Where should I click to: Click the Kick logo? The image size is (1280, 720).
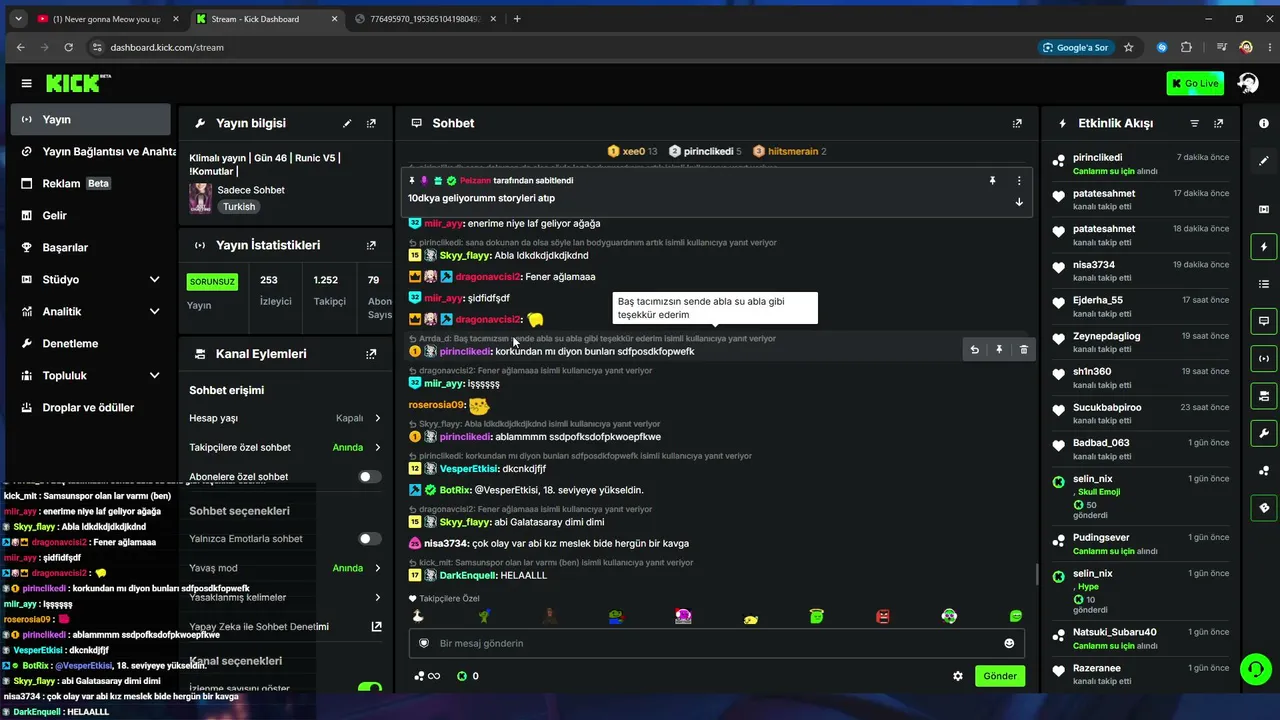coord(77,83)
